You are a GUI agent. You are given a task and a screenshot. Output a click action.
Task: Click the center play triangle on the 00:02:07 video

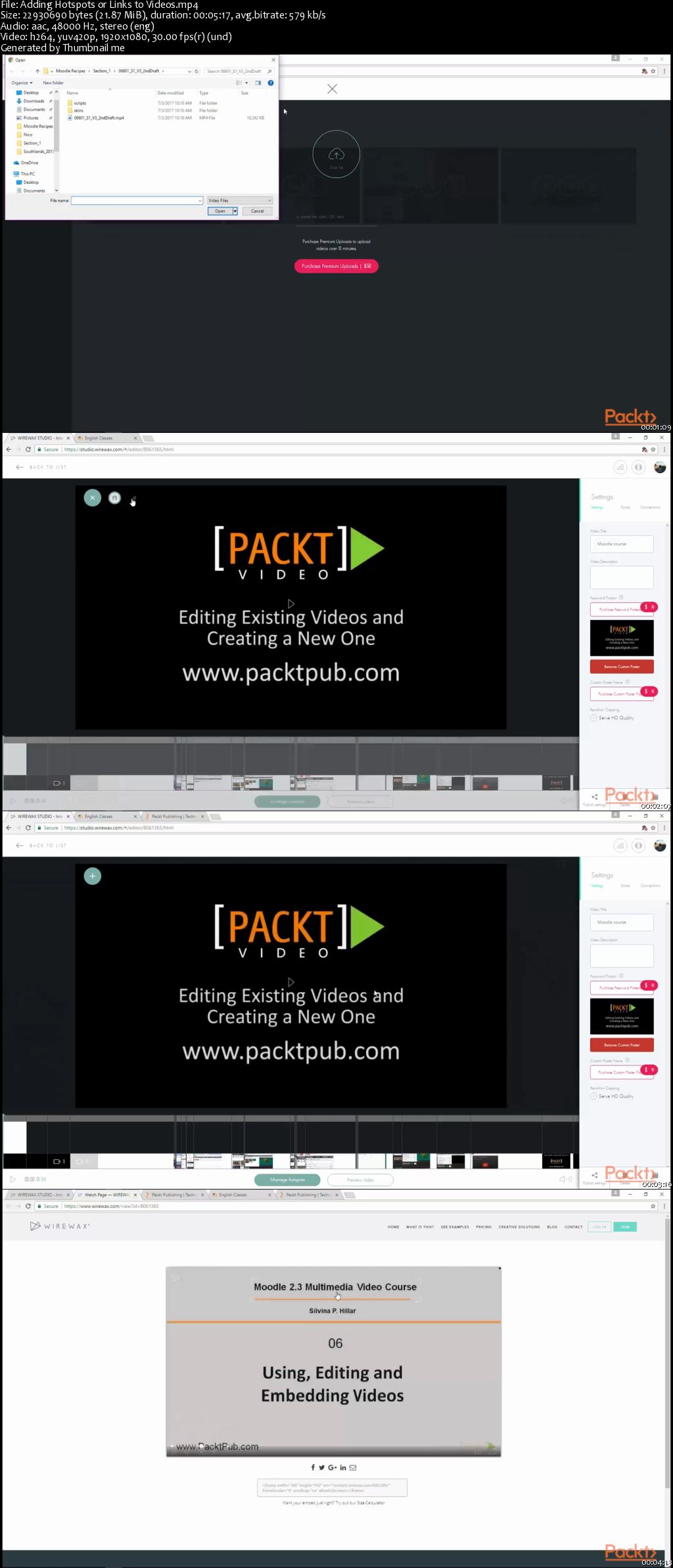click(x=291, y=604)
